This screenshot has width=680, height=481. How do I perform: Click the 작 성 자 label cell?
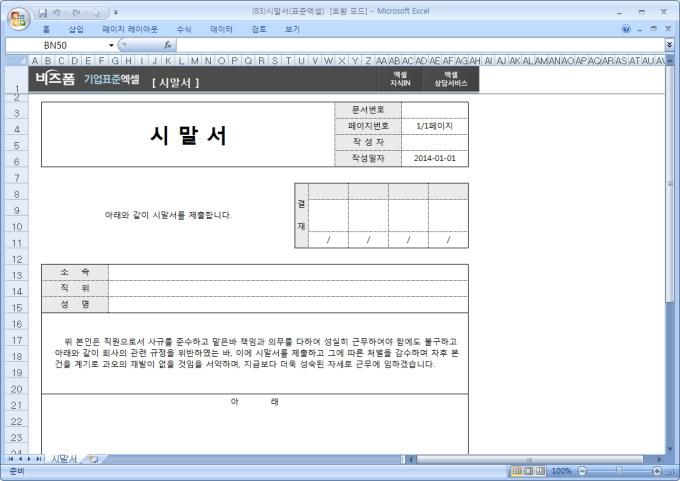point(368,142)
